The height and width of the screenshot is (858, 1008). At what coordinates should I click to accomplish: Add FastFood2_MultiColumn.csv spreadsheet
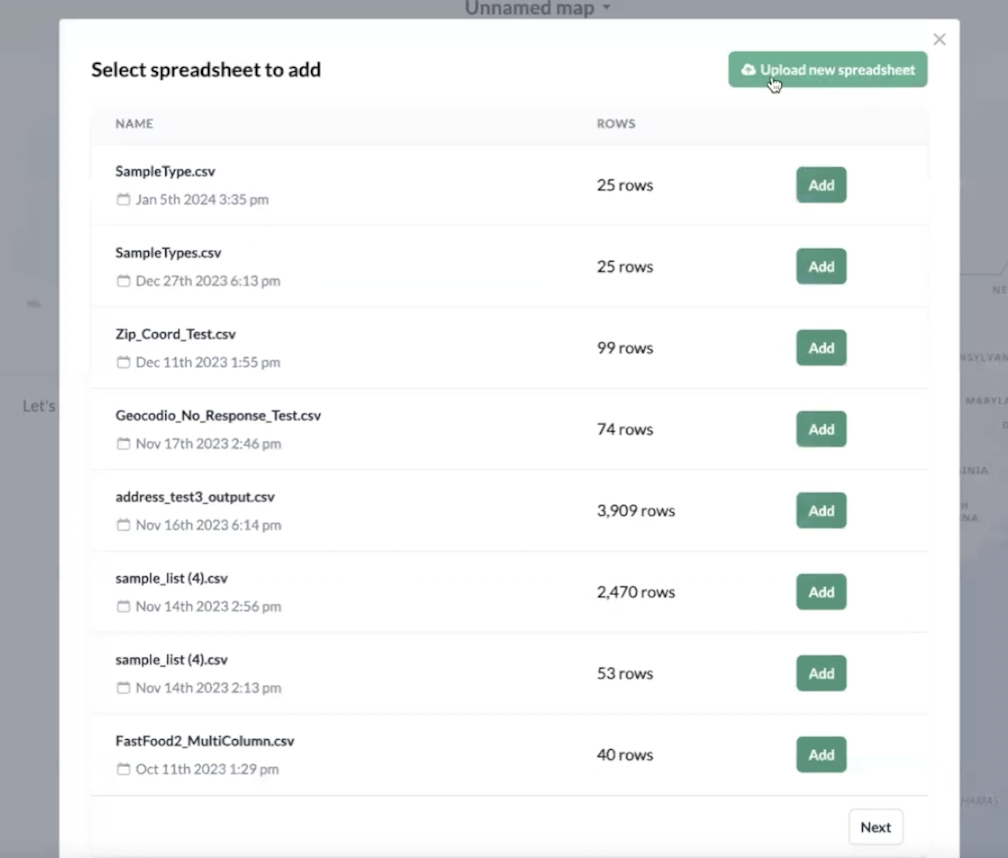click(821, 755)
